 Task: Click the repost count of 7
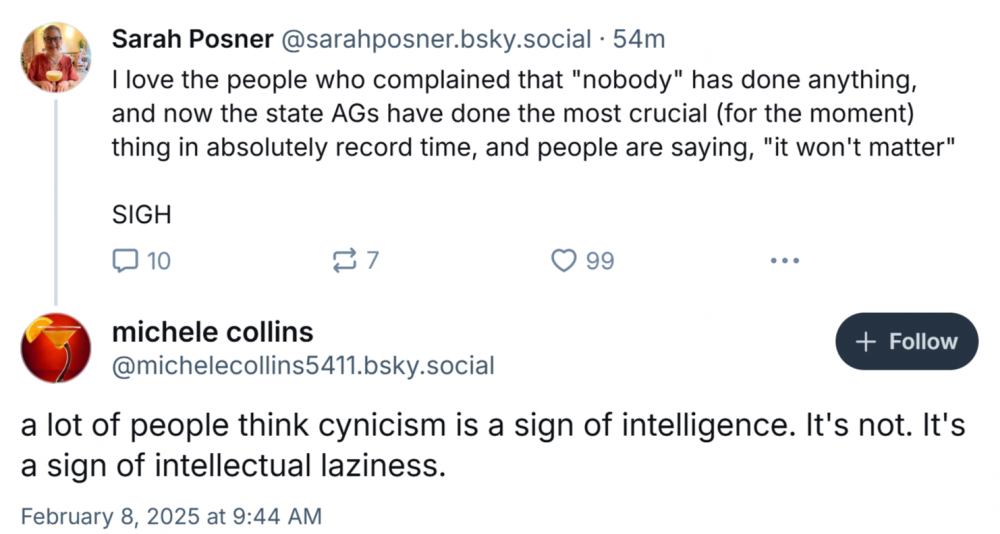coord(373,261)
